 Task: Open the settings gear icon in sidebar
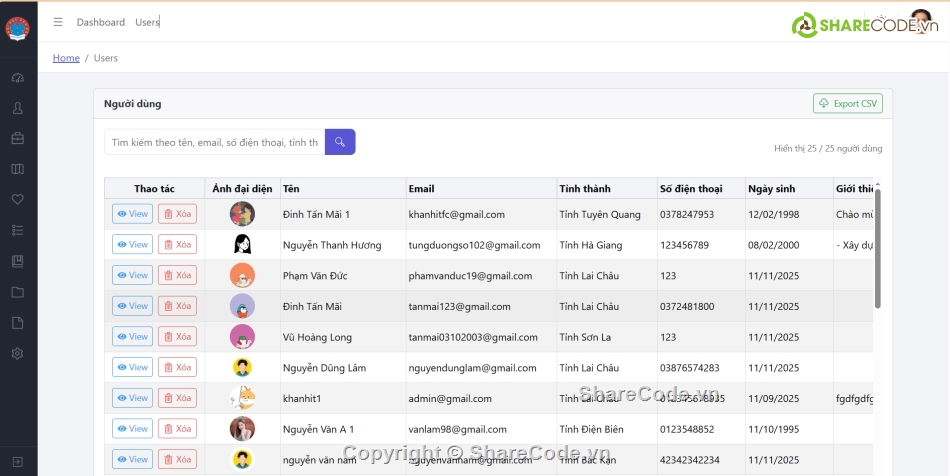click(17, 353)
